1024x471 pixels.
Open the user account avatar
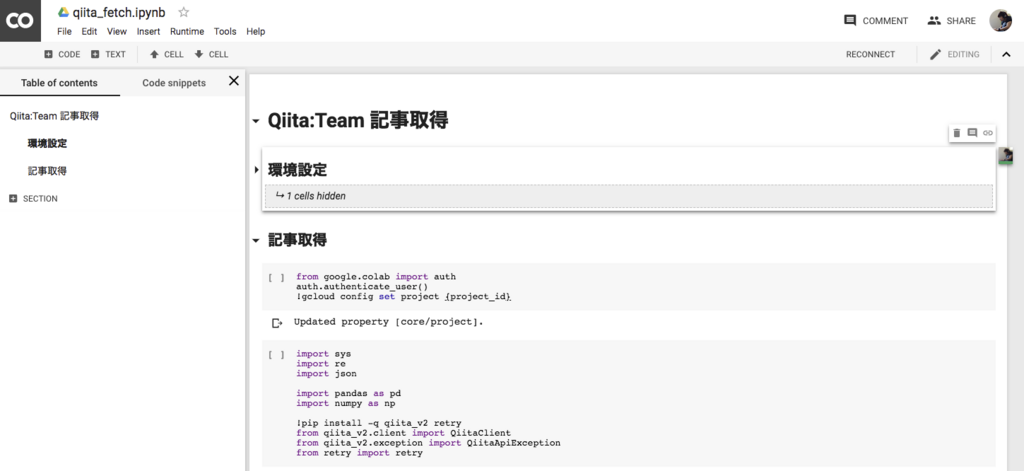(x=1000, y=21)
